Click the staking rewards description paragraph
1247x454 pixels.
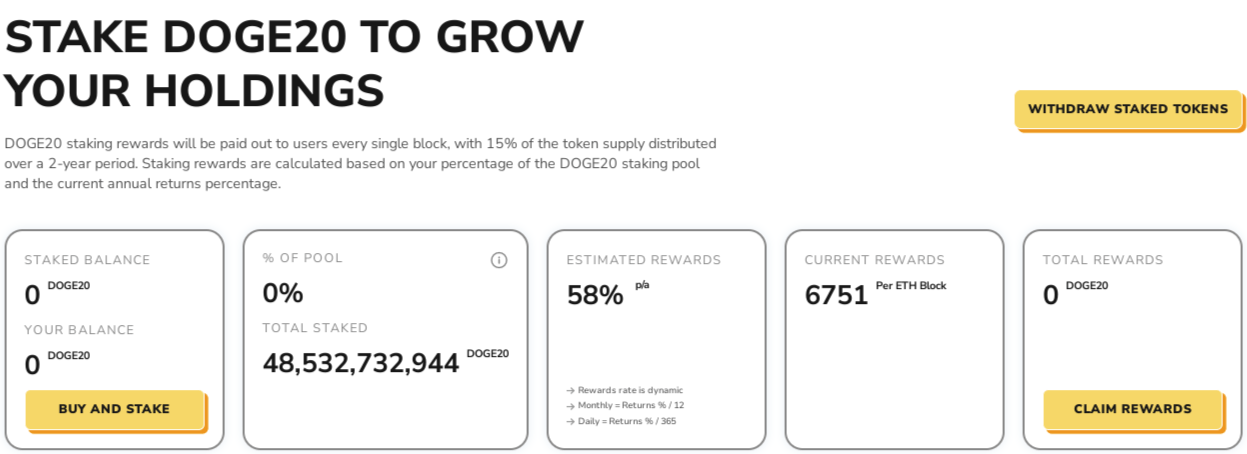tap(361, 164)
